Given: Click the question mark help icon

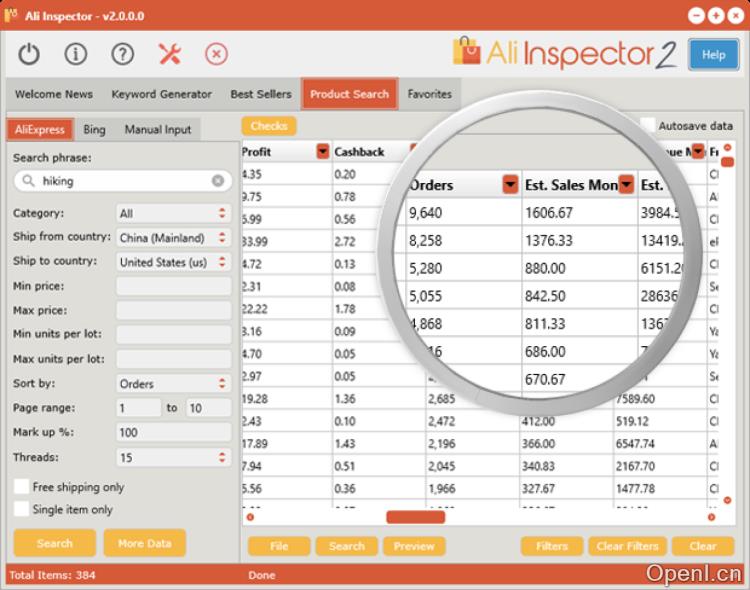Looking at the screenshot, I should tap(122, 54).
